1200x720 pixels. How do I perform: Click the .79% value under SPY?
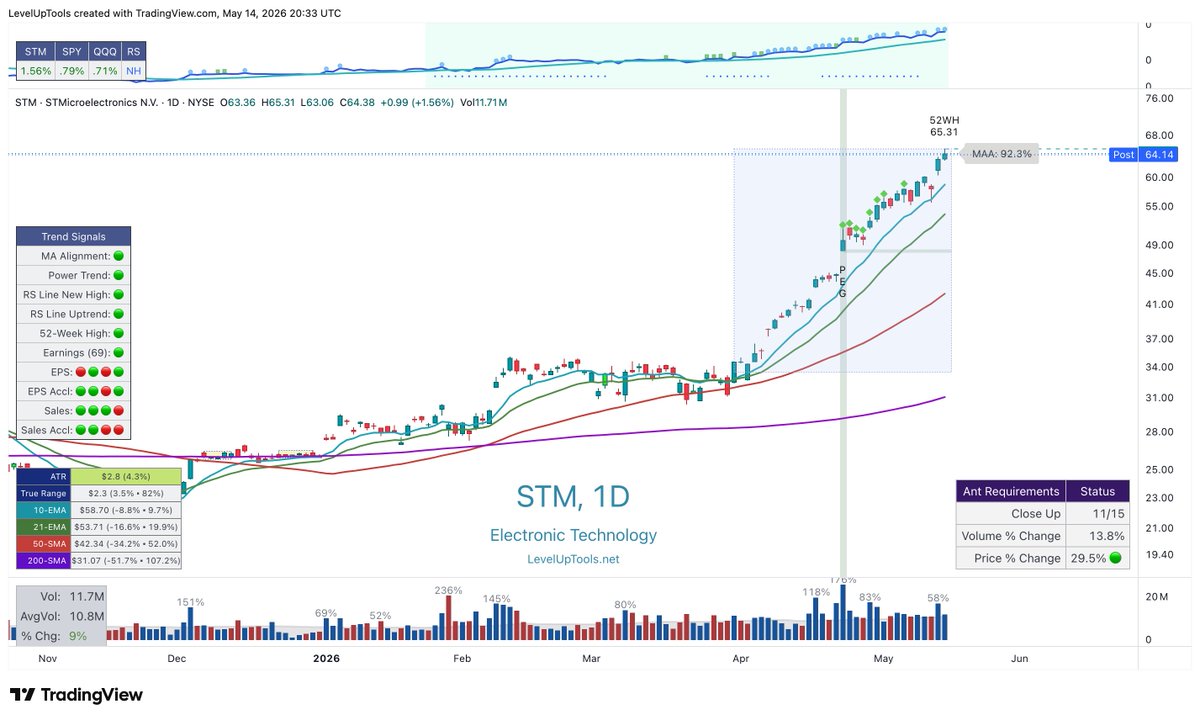click(72, 71)
